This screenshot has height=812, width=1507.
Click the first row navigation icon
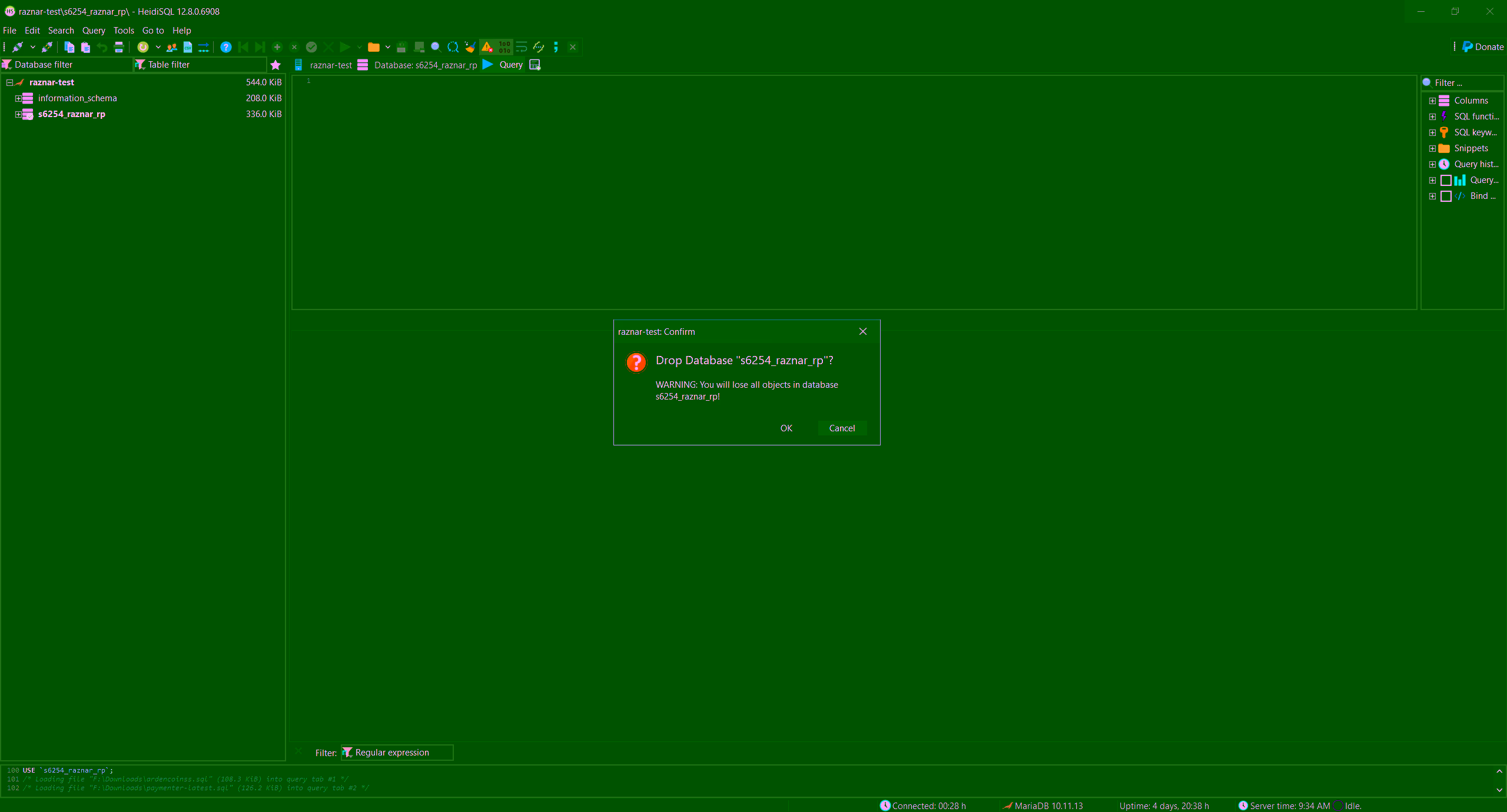243,47
